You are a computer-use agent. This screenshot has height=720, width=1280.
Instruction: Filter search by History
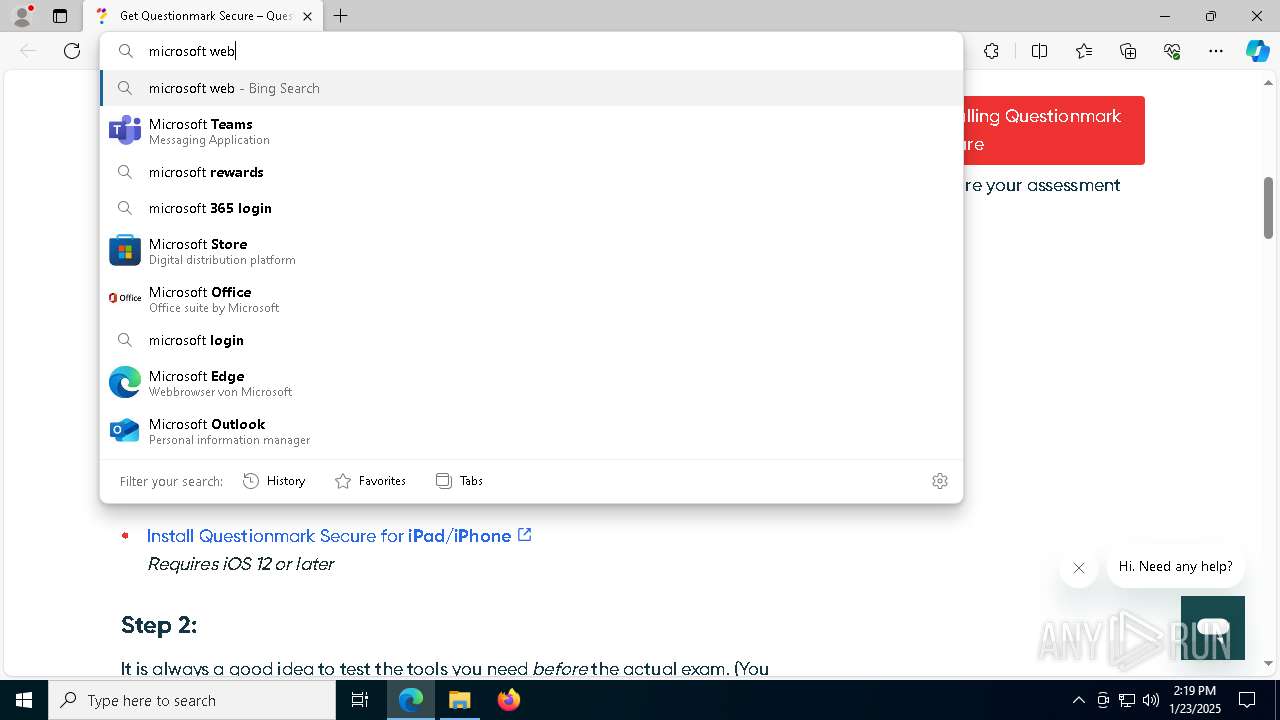point(274,481)
